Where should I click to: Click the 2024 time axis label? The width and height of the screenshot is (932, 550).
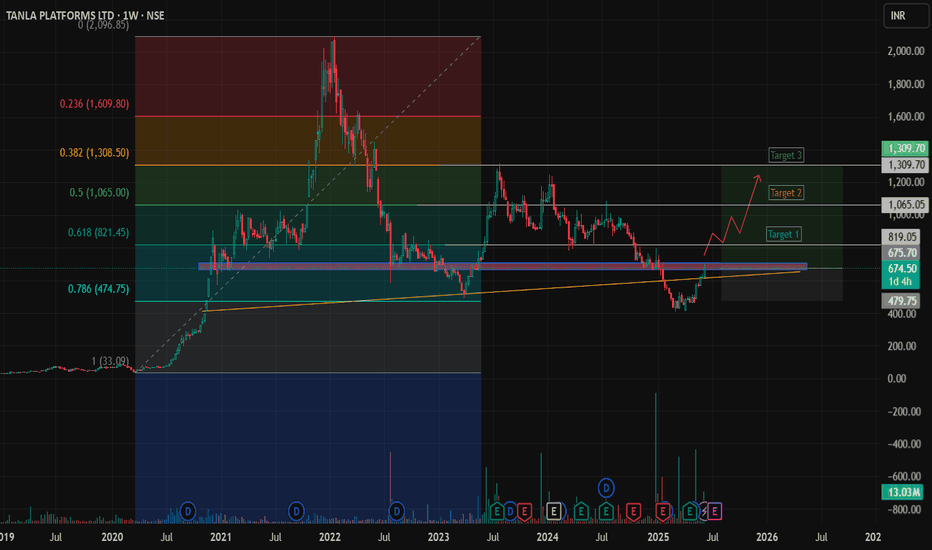(x=547, y=537)
